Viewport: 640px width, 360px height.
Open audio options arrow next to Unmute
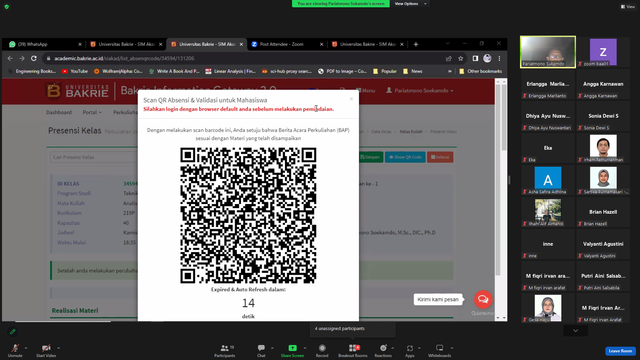[x=26, y=348]
